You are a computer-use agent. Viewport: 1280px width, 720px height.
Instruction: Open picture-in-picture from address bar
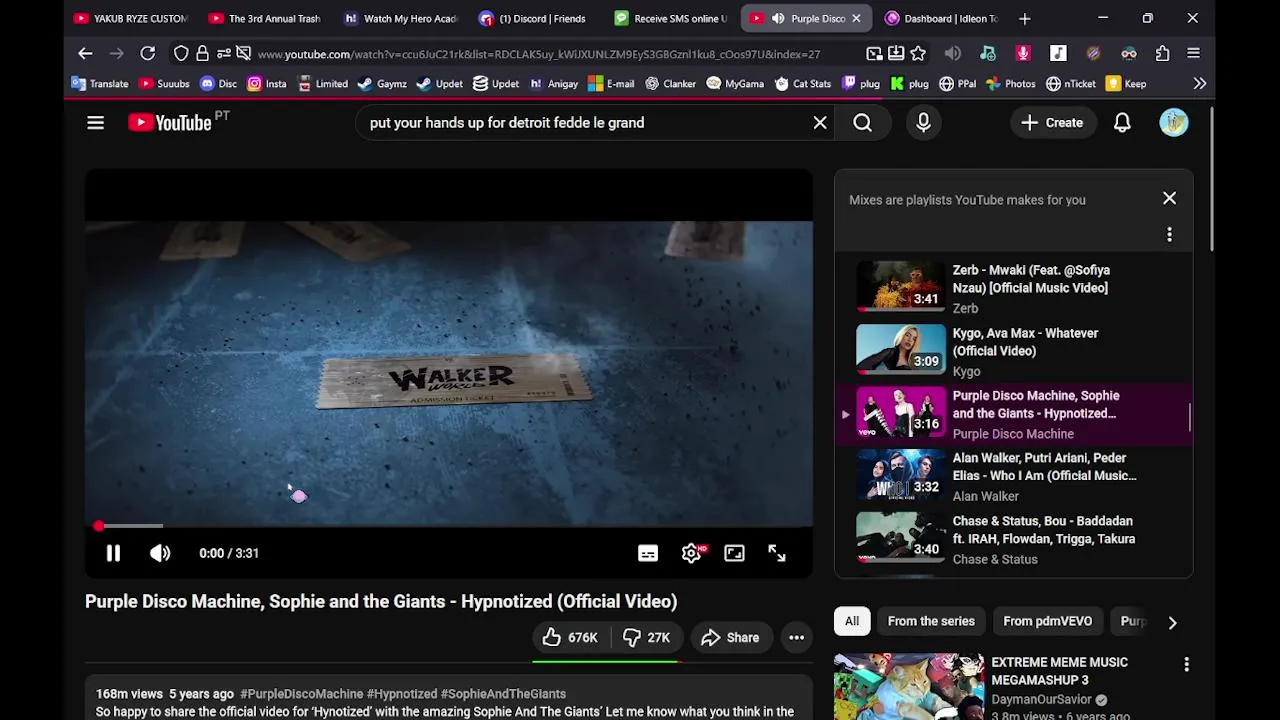[x=874, y=53]
